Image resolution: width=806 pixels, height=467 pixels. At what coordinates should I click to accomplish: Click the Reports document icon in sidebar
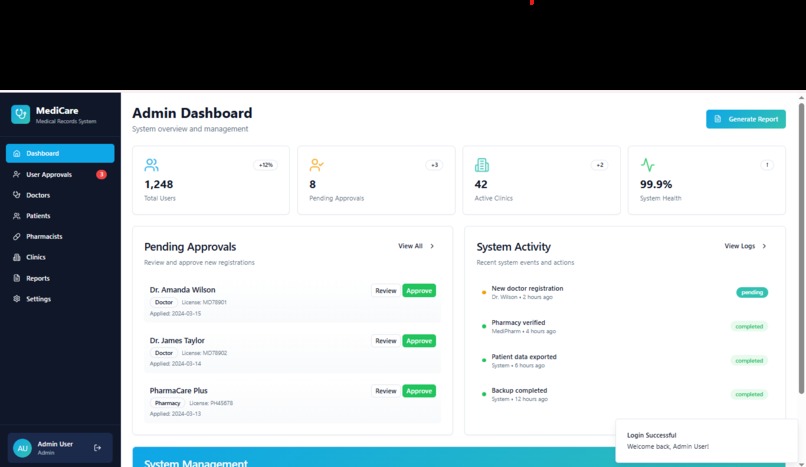[x=16, y=278]
